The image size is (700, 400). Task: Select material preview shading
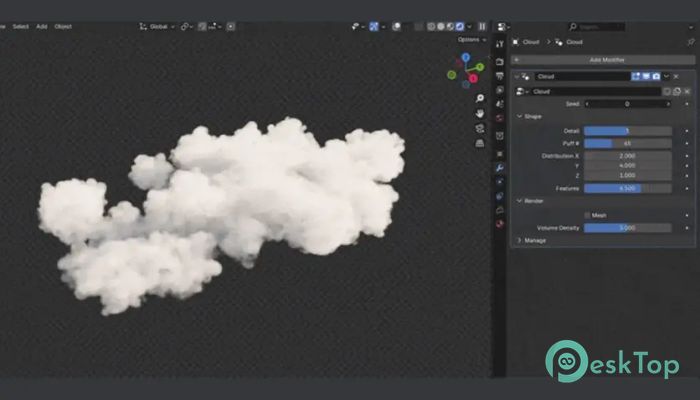click(450, 26)
